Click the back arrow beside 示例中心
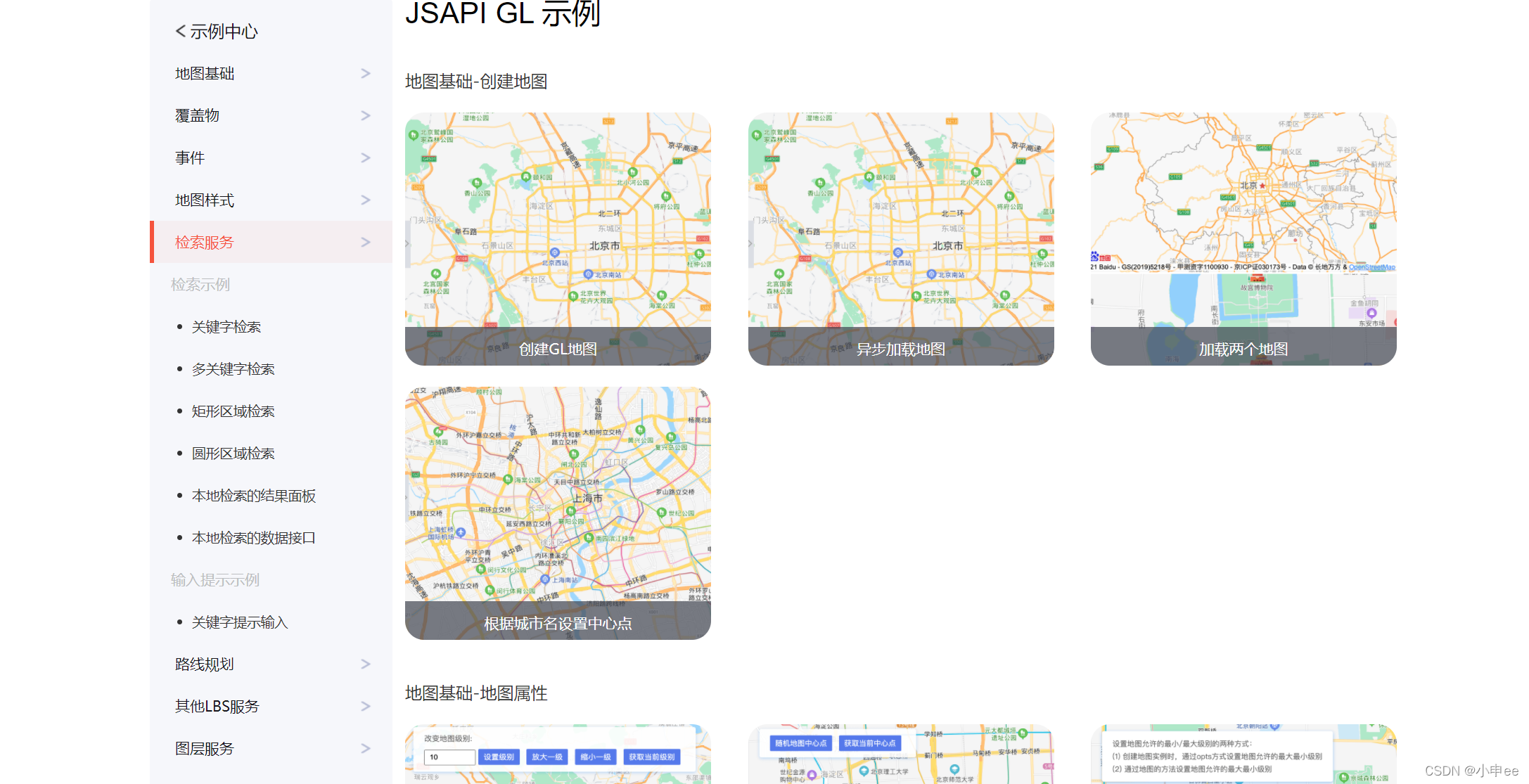 pos(181,31)
